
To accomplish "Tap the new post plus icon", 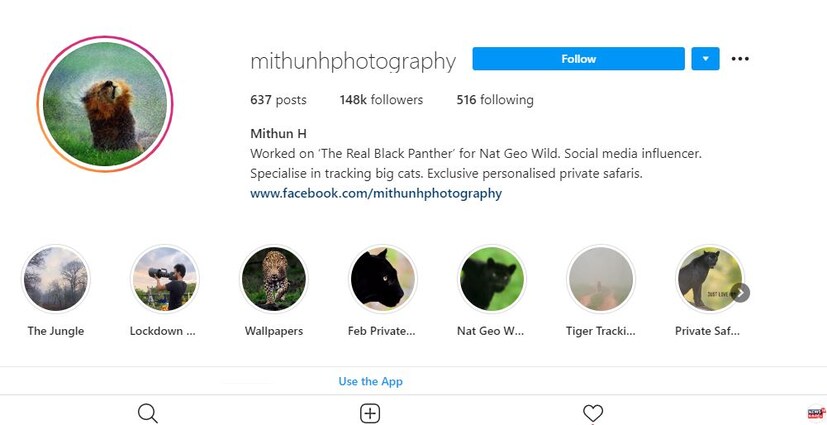I will pyautogui.click(x=370, y=413).
